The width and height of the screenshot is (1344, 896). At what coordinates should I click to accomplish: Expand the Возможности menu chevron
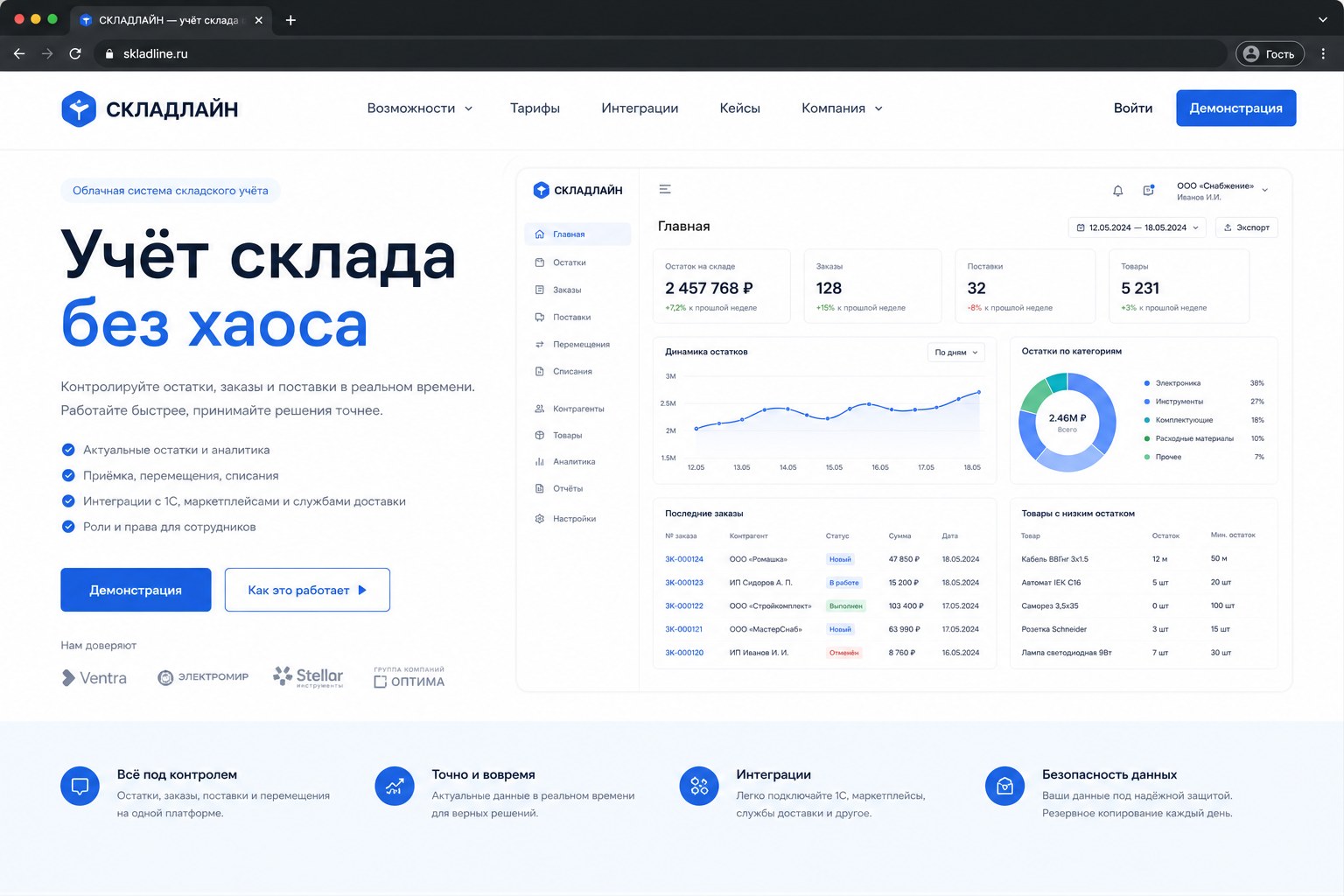pos(468,108)
